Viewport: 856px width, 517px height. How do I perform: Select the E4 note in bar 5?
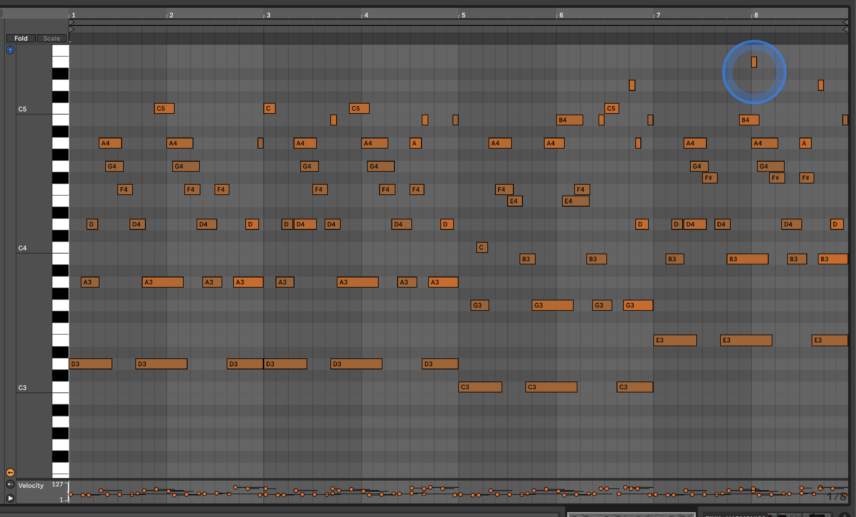515,201
